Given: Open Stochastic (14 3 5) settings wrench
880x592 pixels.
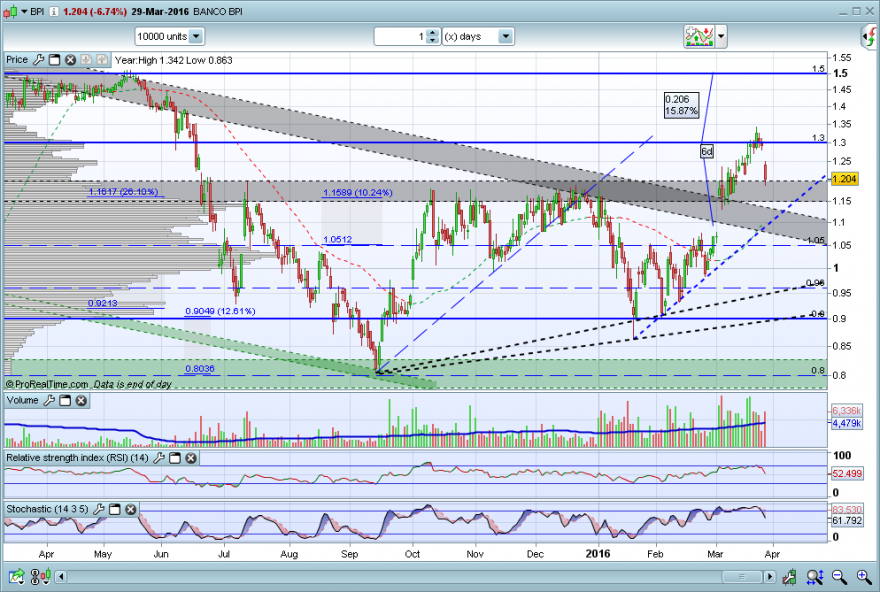Looking at the screenshot, I should point(99,510).
